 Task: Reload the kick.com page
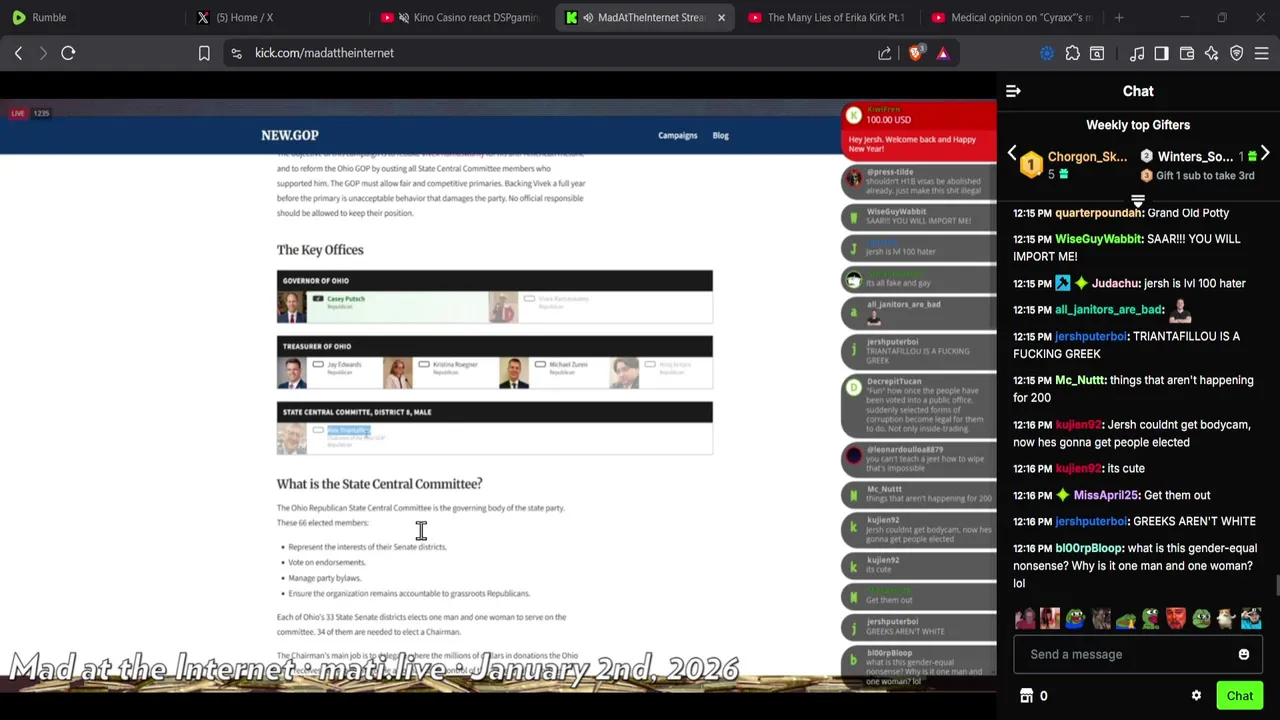(x=68, y=53)
